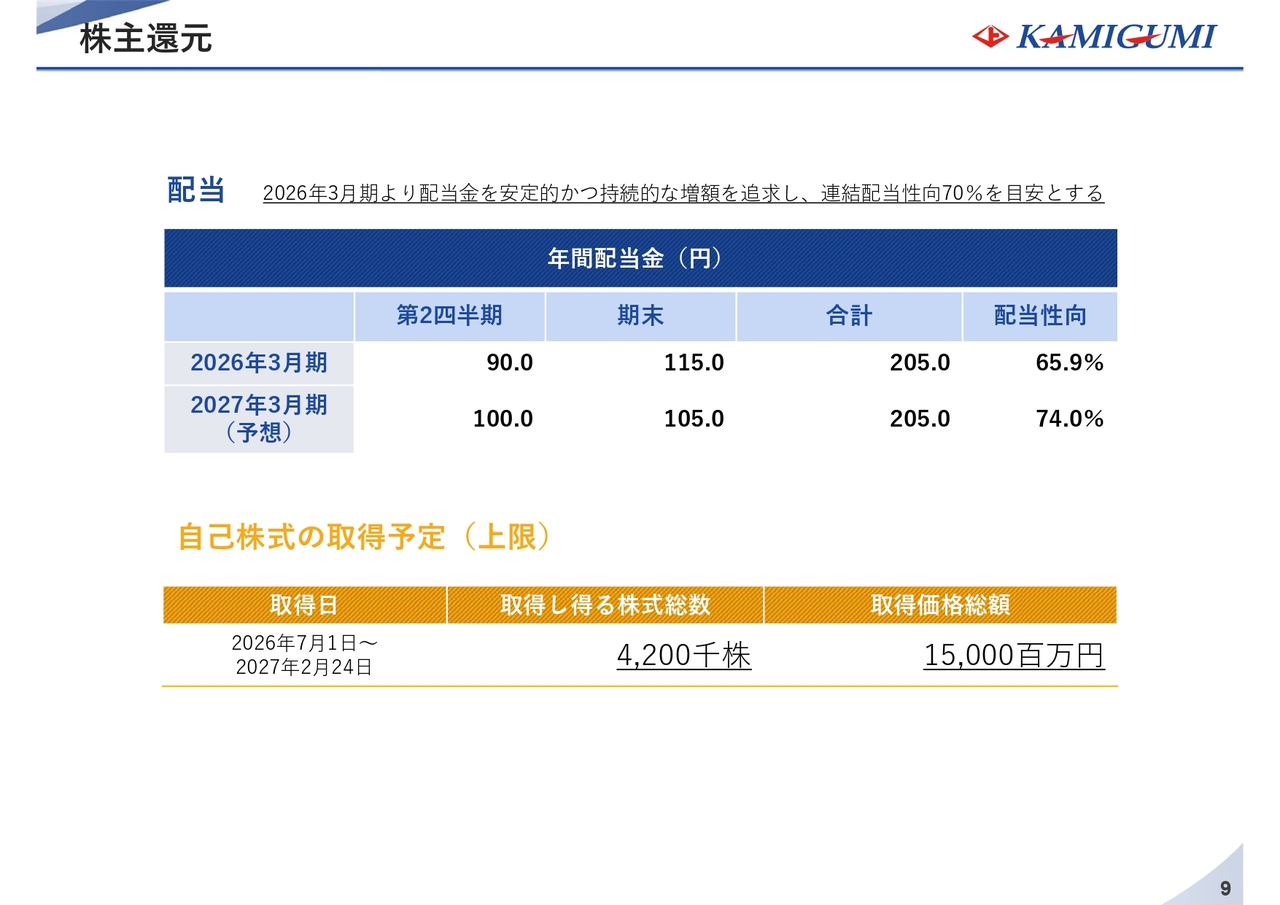Click the 2027年3月期（予想） row label
The height and width of the screenshot is (905, 1280).
click(259, 419)
